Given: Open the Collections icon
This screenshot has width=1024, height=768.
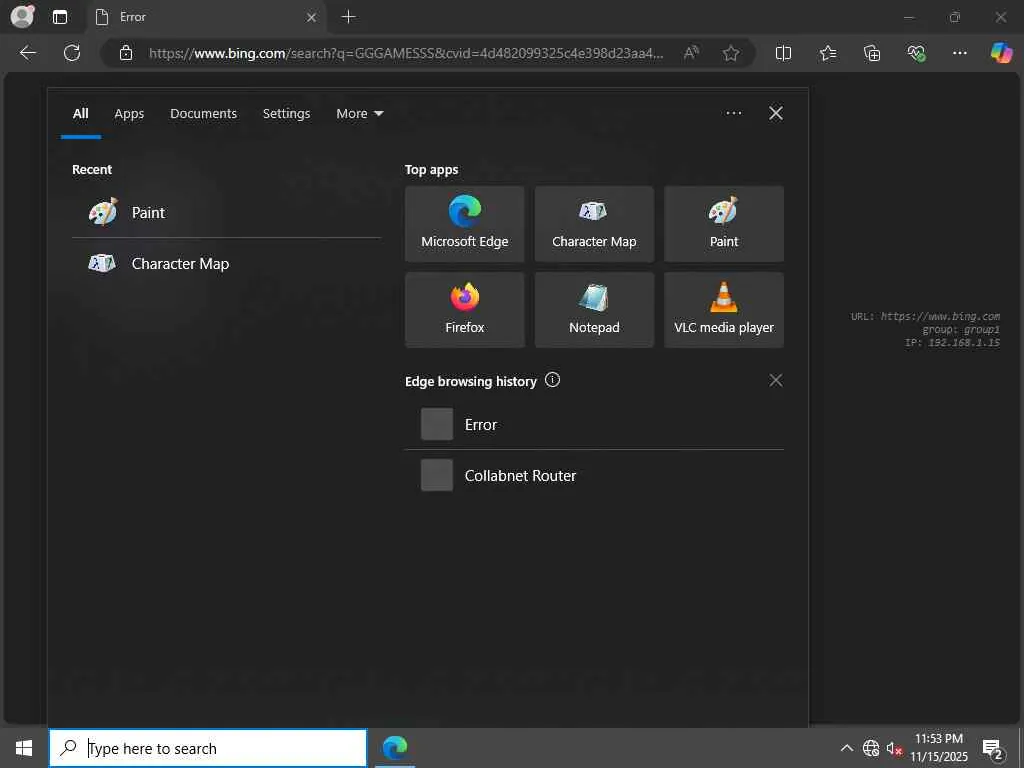Looking at the screenshot, I should (872, 53).
